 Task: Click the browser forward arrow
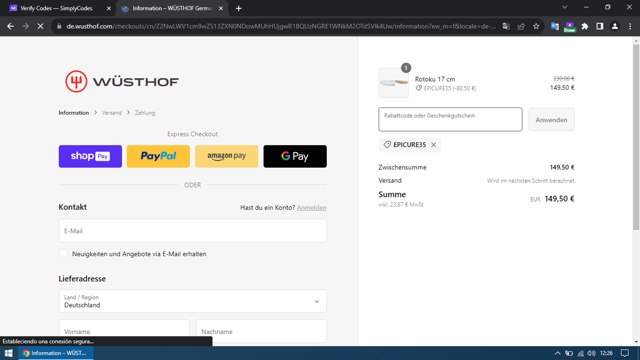coord(25,26)
